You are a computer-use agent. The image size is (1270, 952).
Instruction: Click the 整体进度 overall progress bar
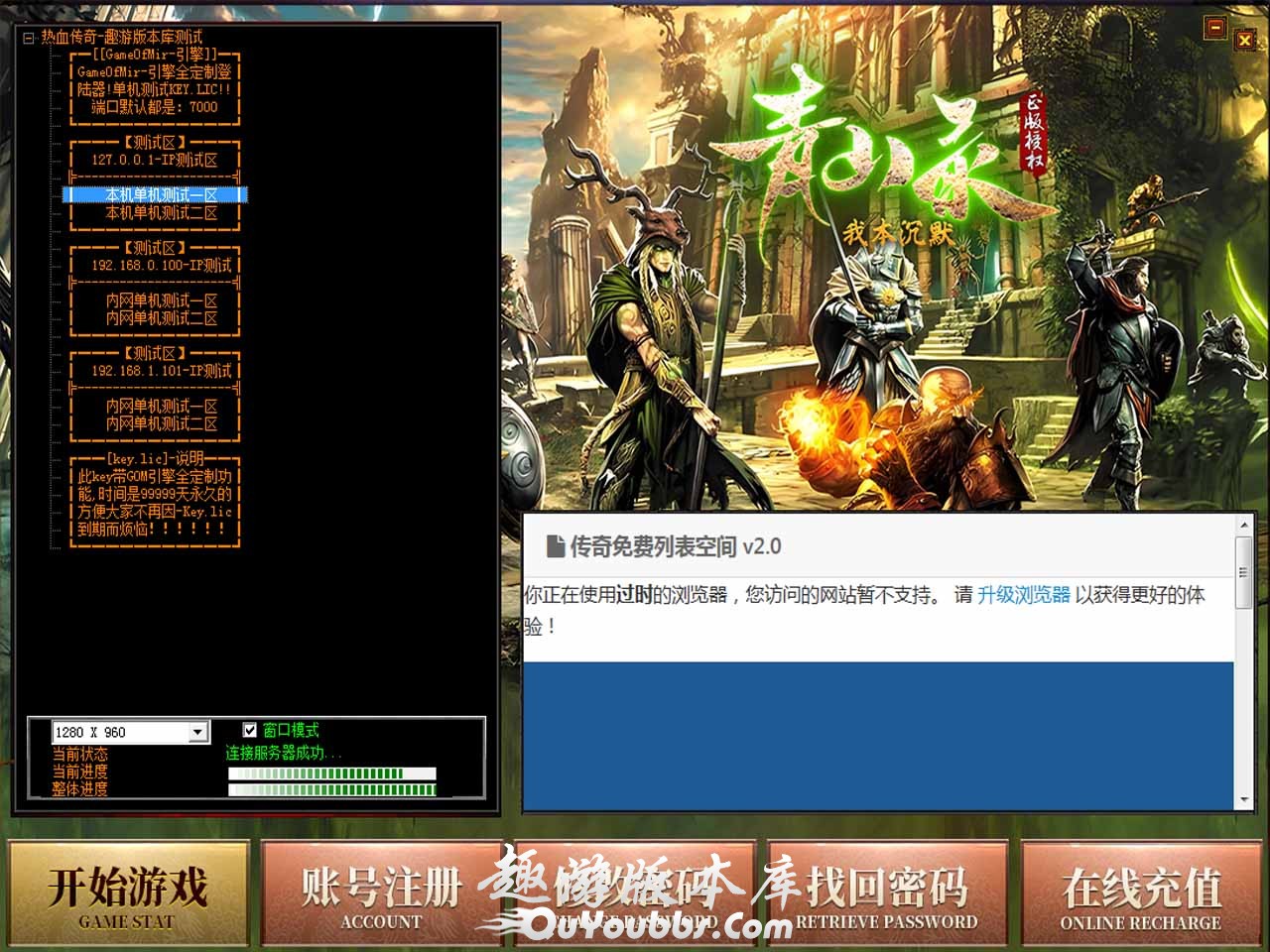tap(331, 790)
